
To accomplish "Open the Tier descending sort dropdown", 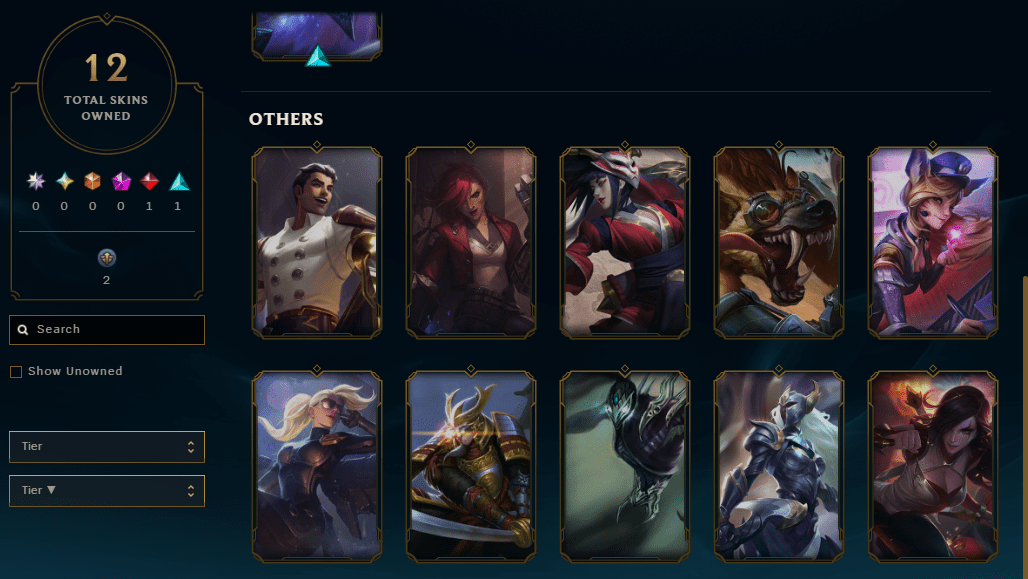I will tap(107, 490).
